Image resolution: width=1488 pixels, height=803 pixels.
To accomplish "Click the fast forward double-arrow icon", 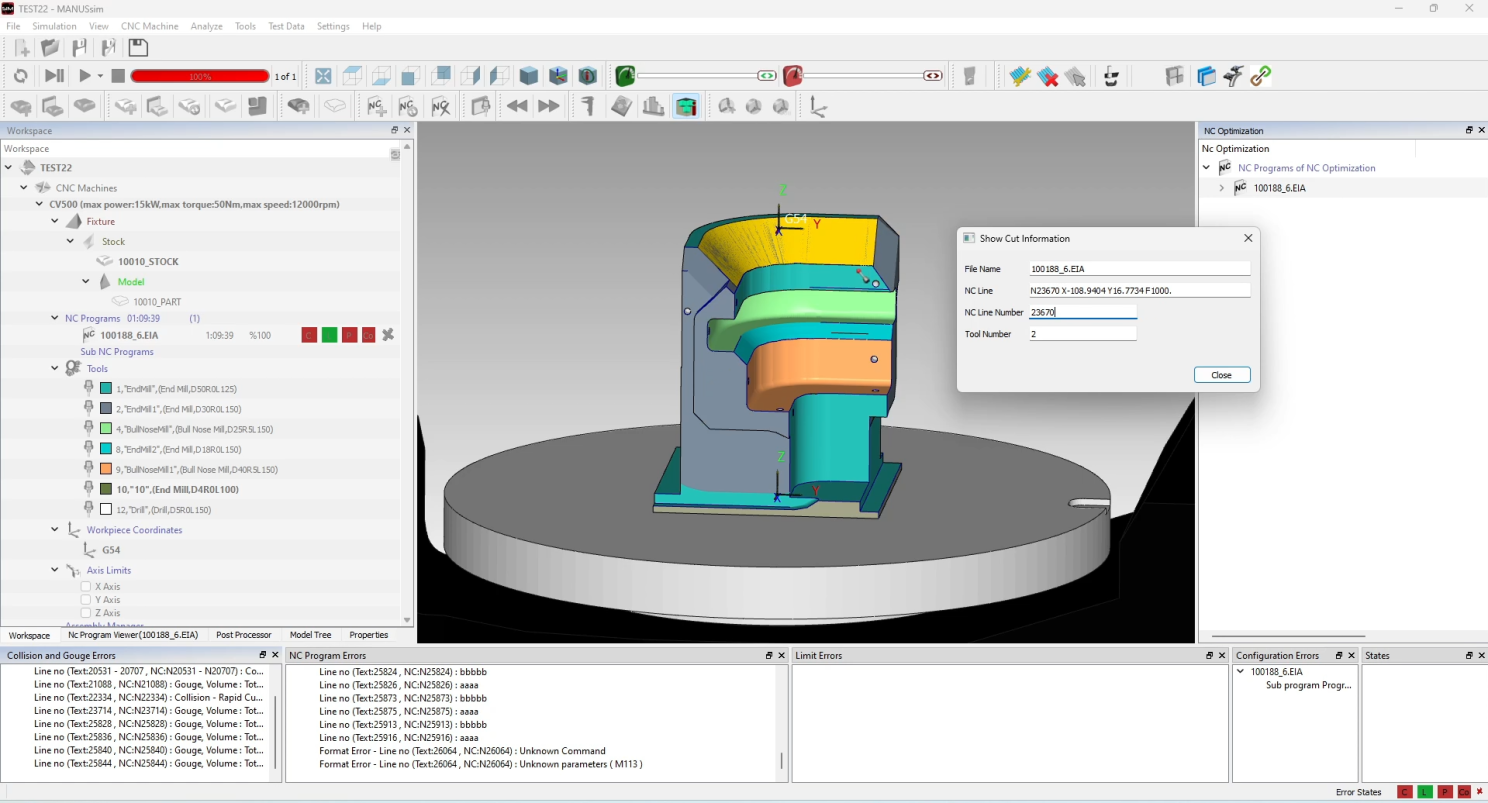I will (549, 106).
